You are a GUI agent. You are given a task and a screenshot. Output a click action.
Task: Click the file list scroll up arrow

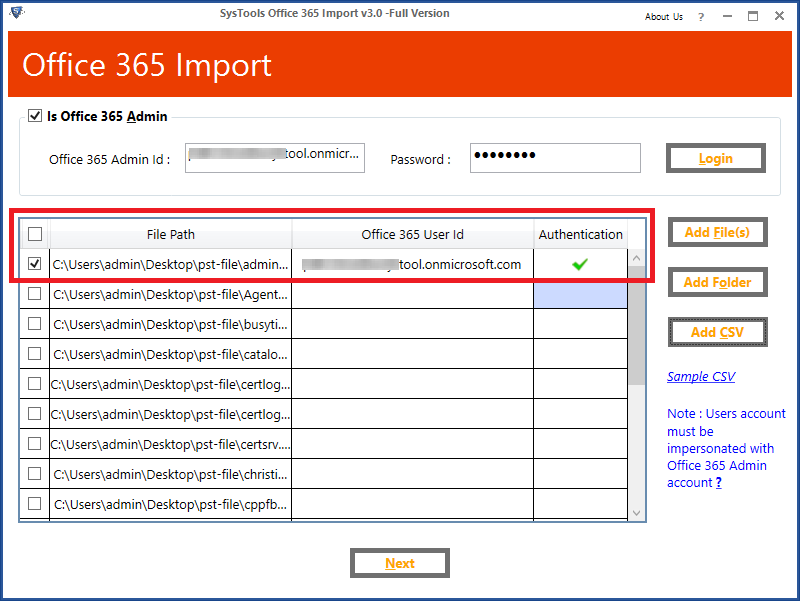[x=636, y=258]
